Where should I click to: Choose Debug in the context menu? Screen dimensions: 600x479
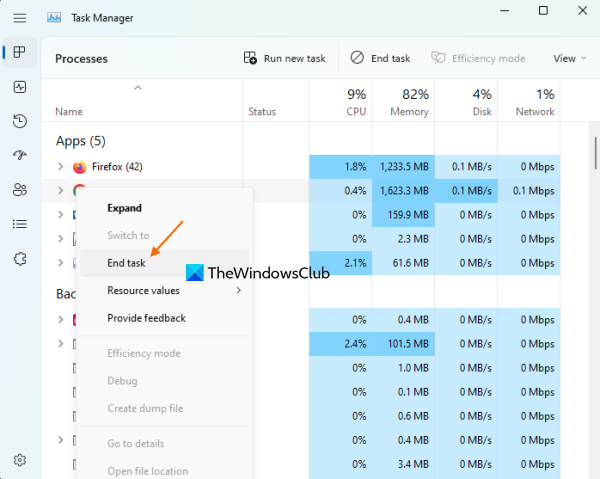pyautogui.click(x=165, y=381)
